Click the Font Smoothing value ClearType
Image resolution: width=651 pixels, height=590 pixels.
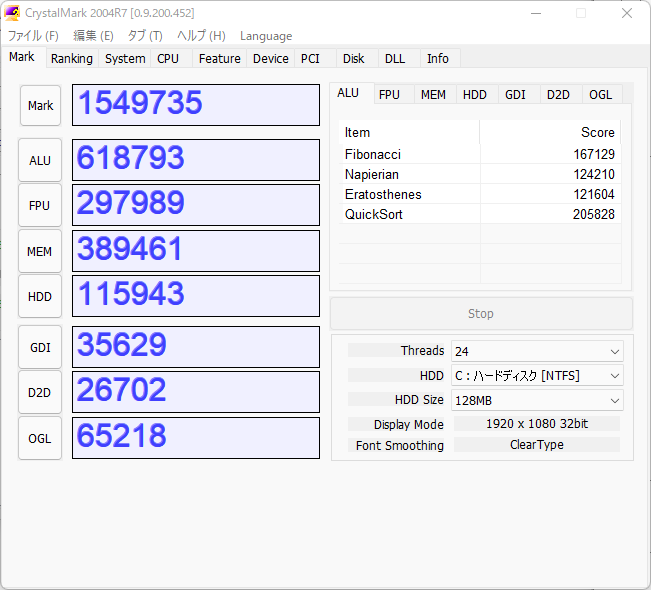click(x=537, y=445)
